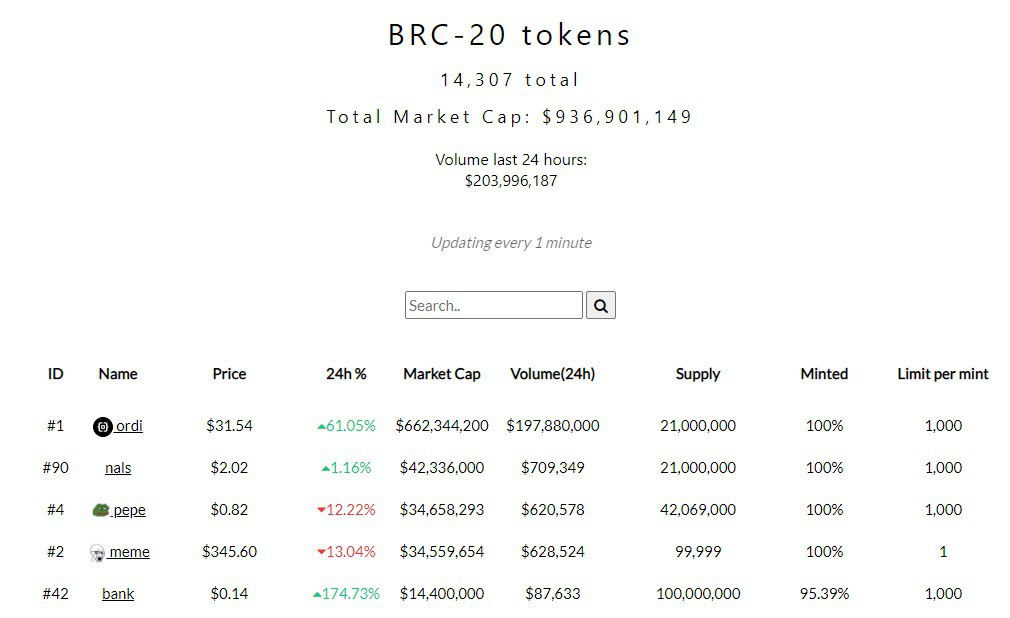Sort by the Limit per mint header

[943, 374]
